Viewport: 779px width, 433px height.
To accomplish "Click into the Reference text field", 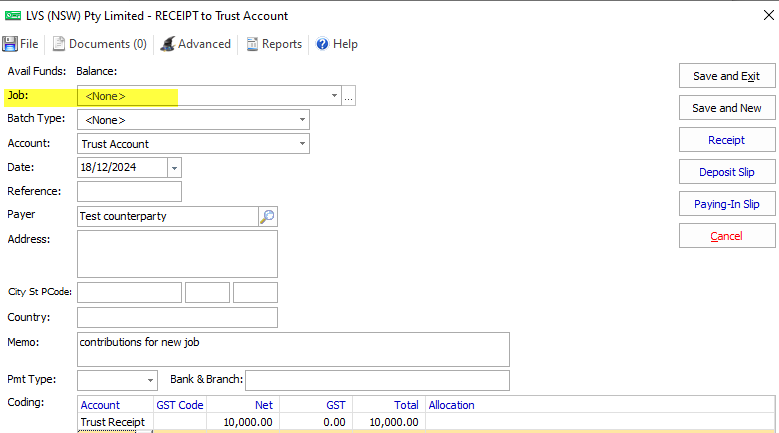I will coord(129,191).
